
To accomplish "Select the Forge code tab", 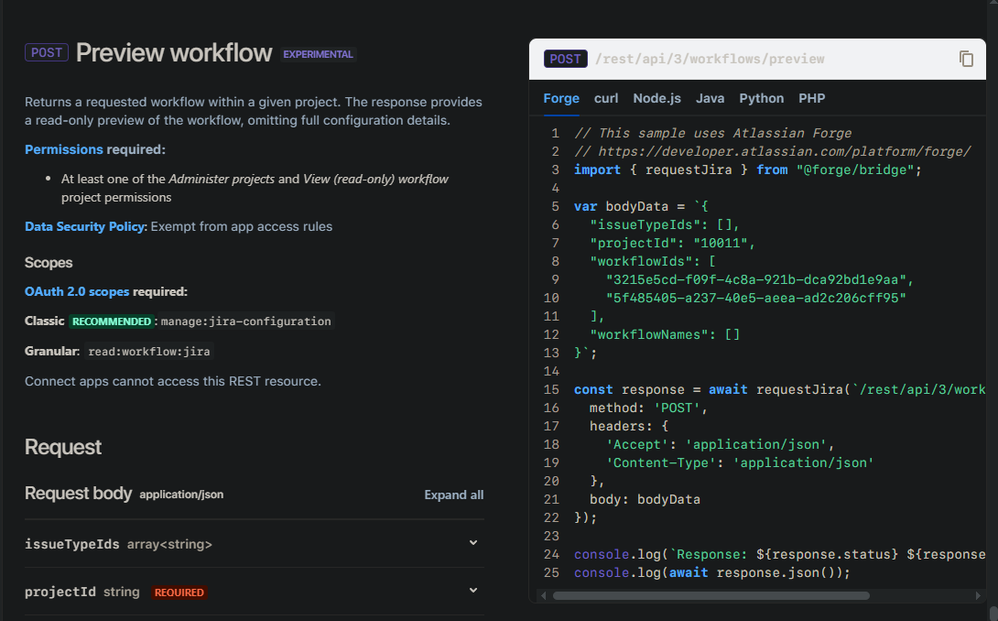I will pos(561,98).
